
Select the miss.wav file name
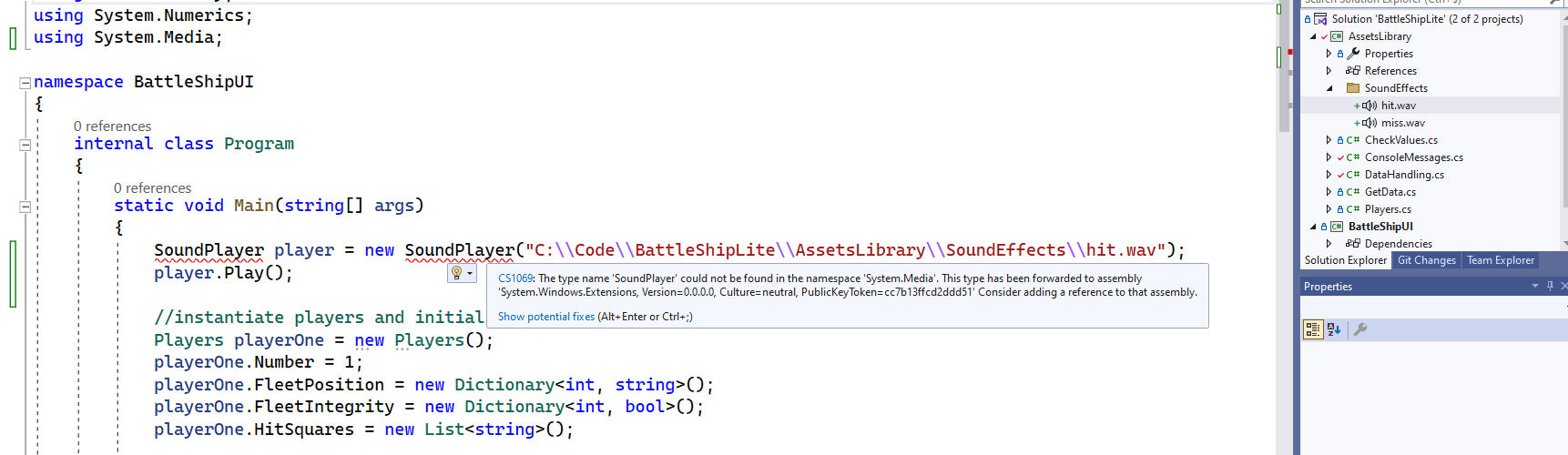(x=1403, y=123)
